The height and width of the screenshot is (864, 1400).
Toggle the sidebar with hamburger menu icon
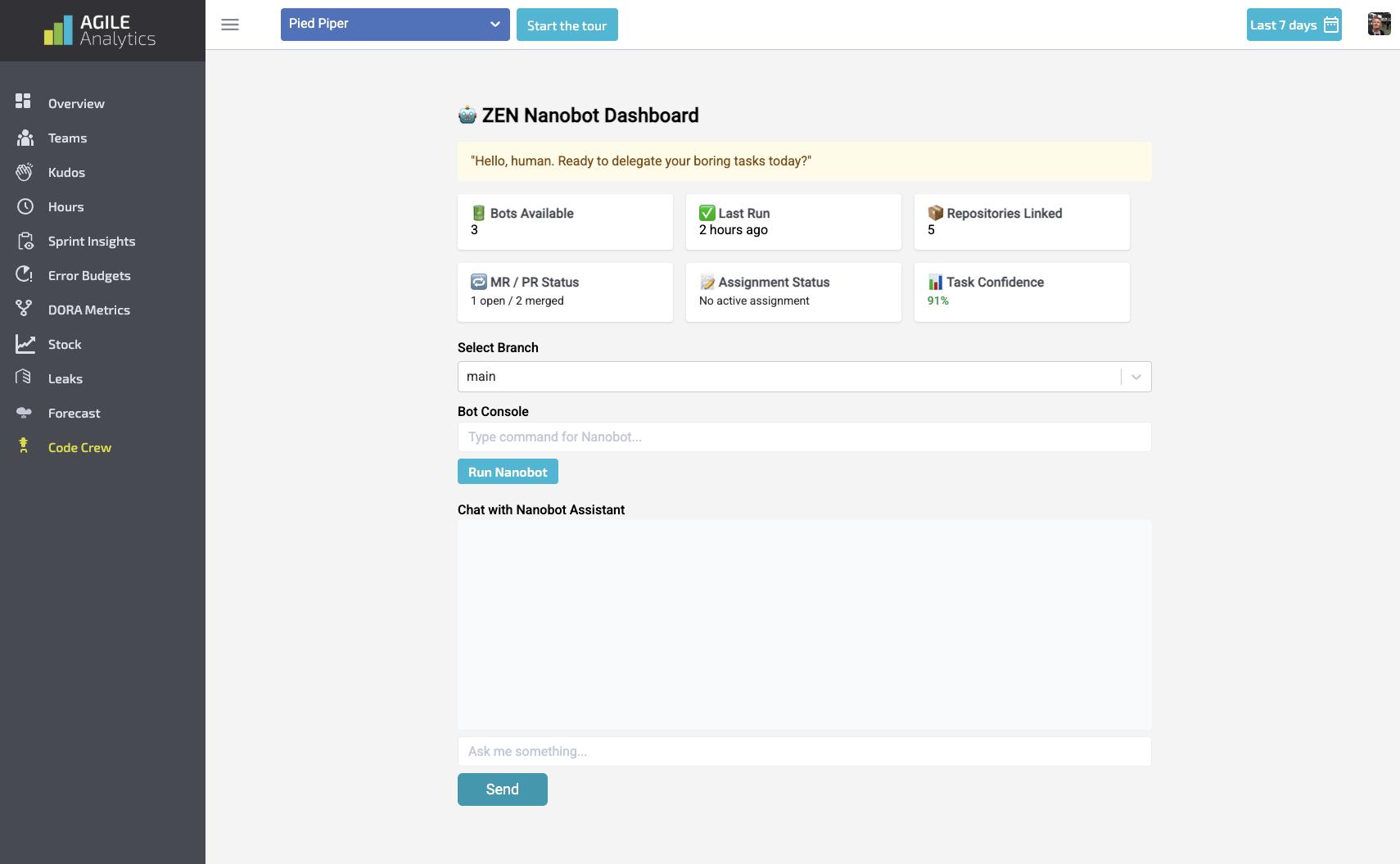[230, 25]
